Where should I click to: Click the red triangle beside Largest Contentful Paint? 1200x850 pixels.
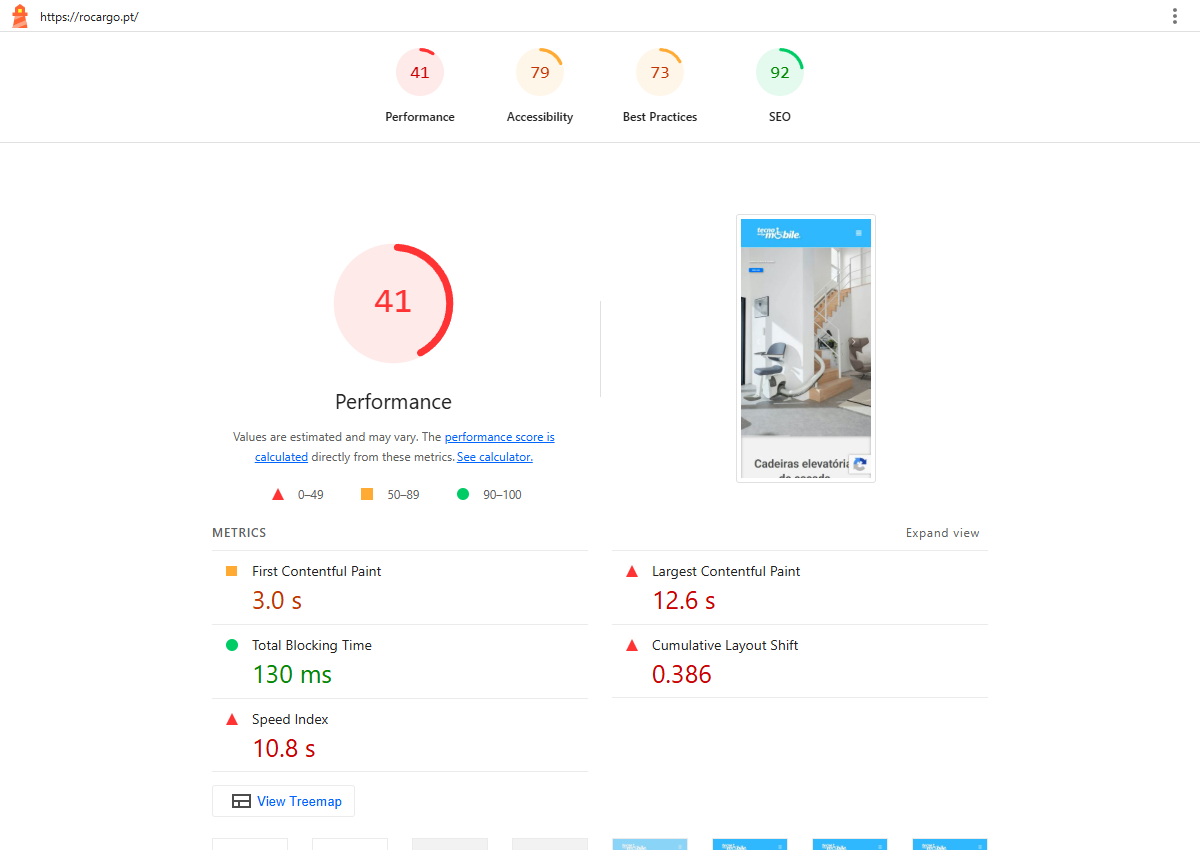[x=632, y=571]
